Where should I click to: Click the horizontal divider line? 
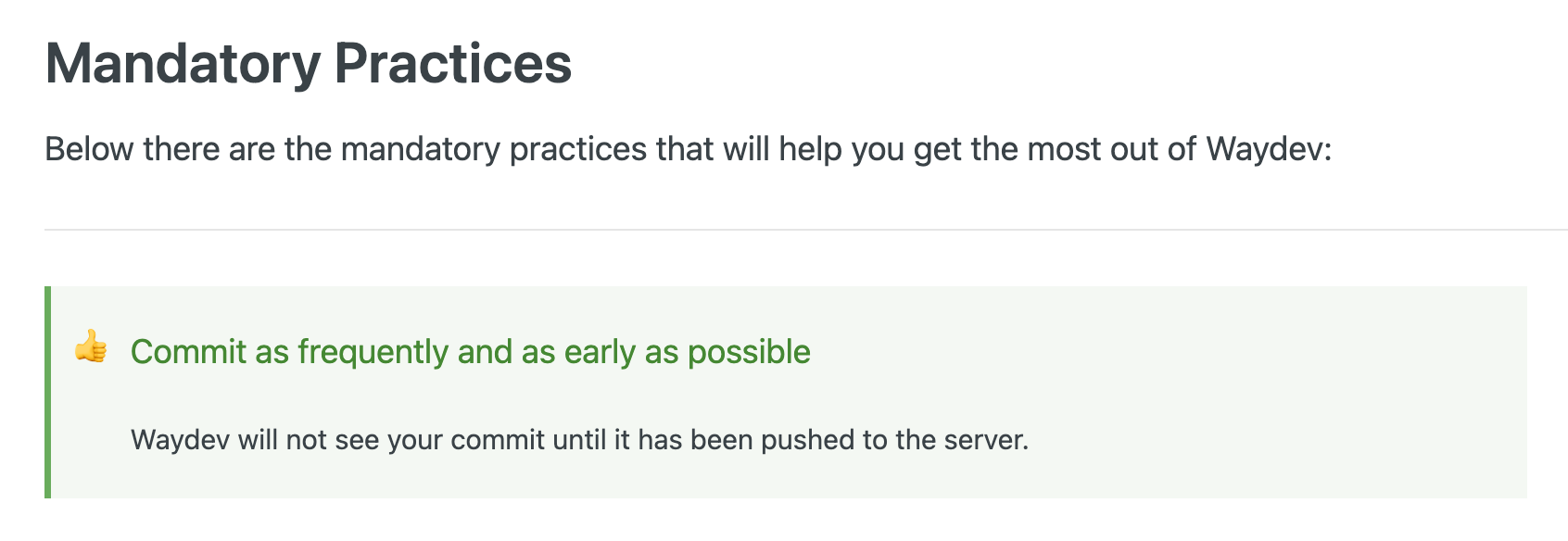[x=806, y=229]
